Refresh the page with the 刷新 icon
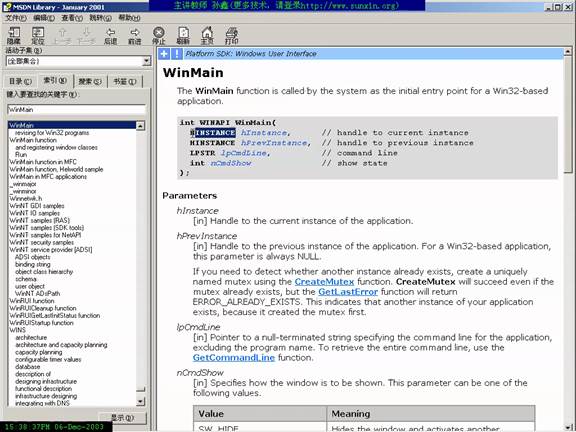Image resolution: width=576 pixels, height=432 pixels. 183,36
